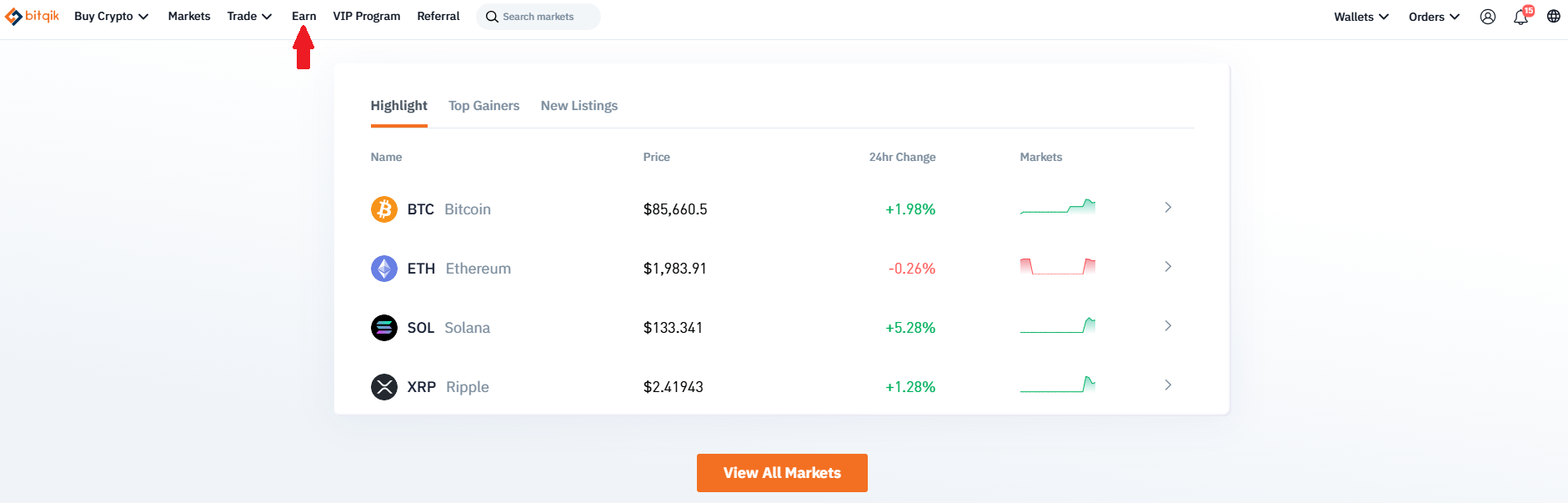The width and height of the screenshot is (1568, 503).
Task: Open the Markets menu item
Action: [189, 17]
